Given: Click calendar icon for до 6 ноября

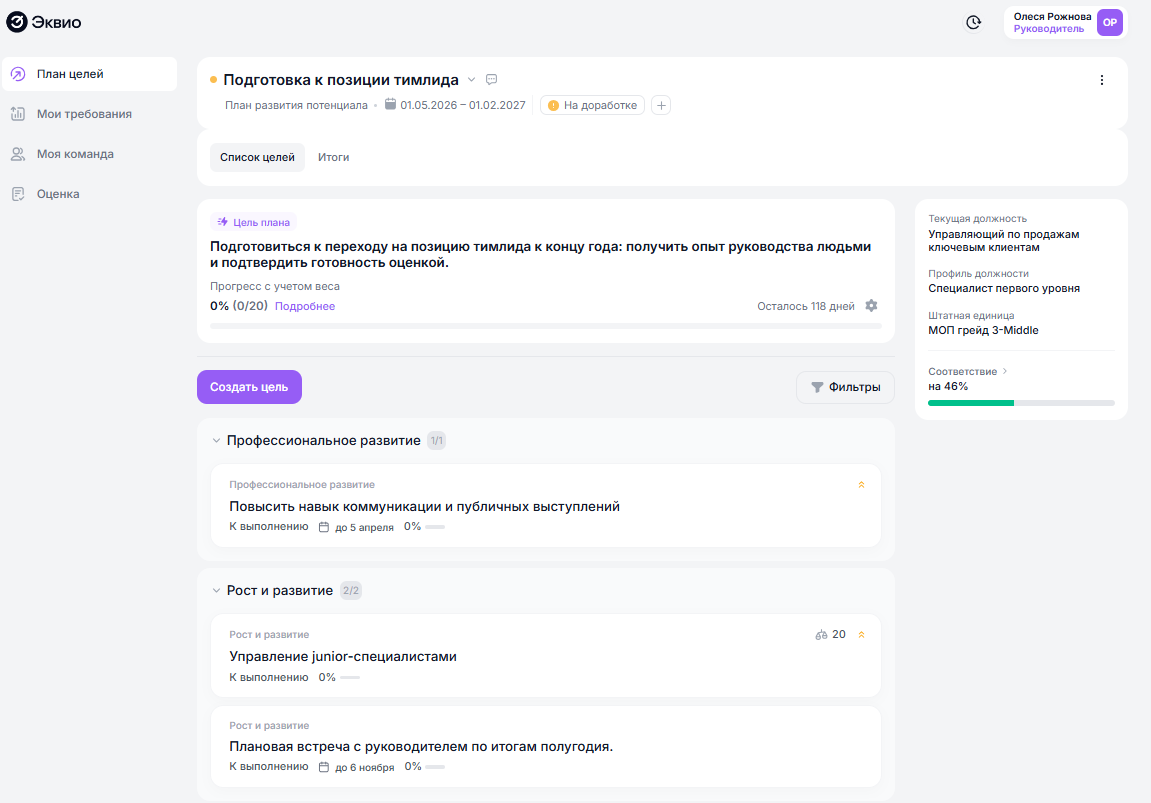Looking at the screenshot, I should 324,767.
